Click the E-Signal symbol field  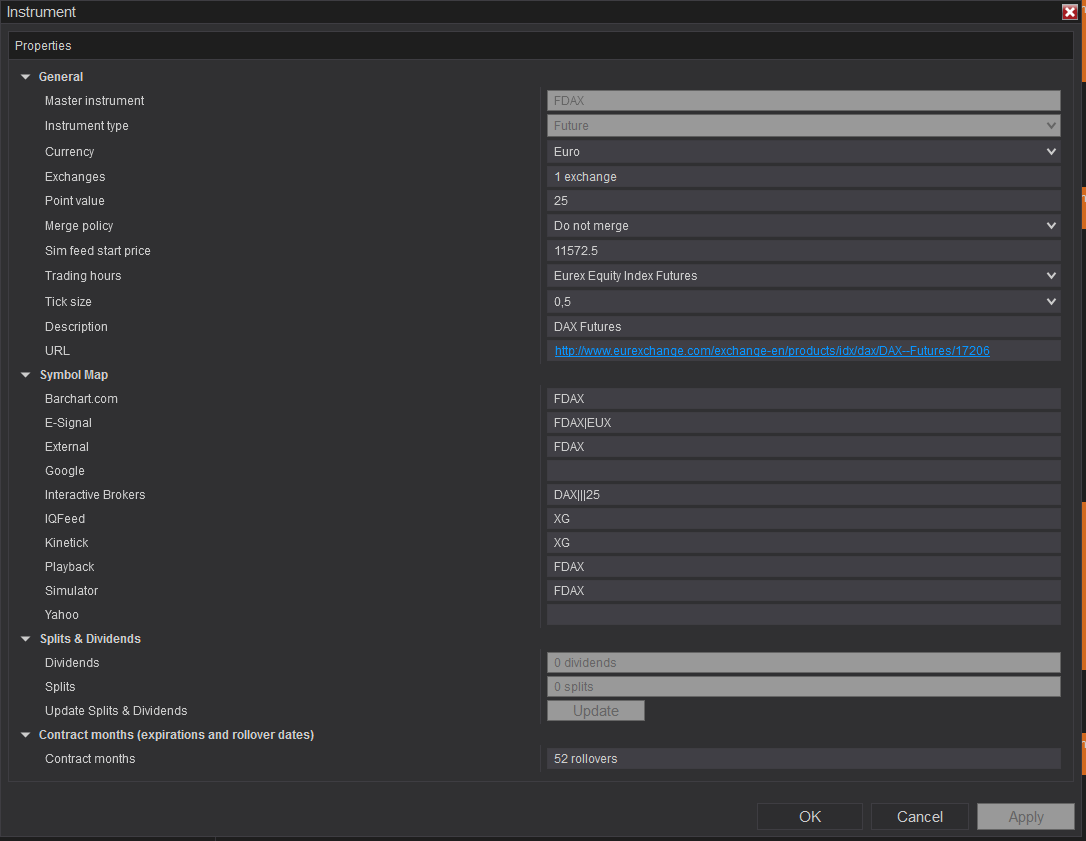803,423
